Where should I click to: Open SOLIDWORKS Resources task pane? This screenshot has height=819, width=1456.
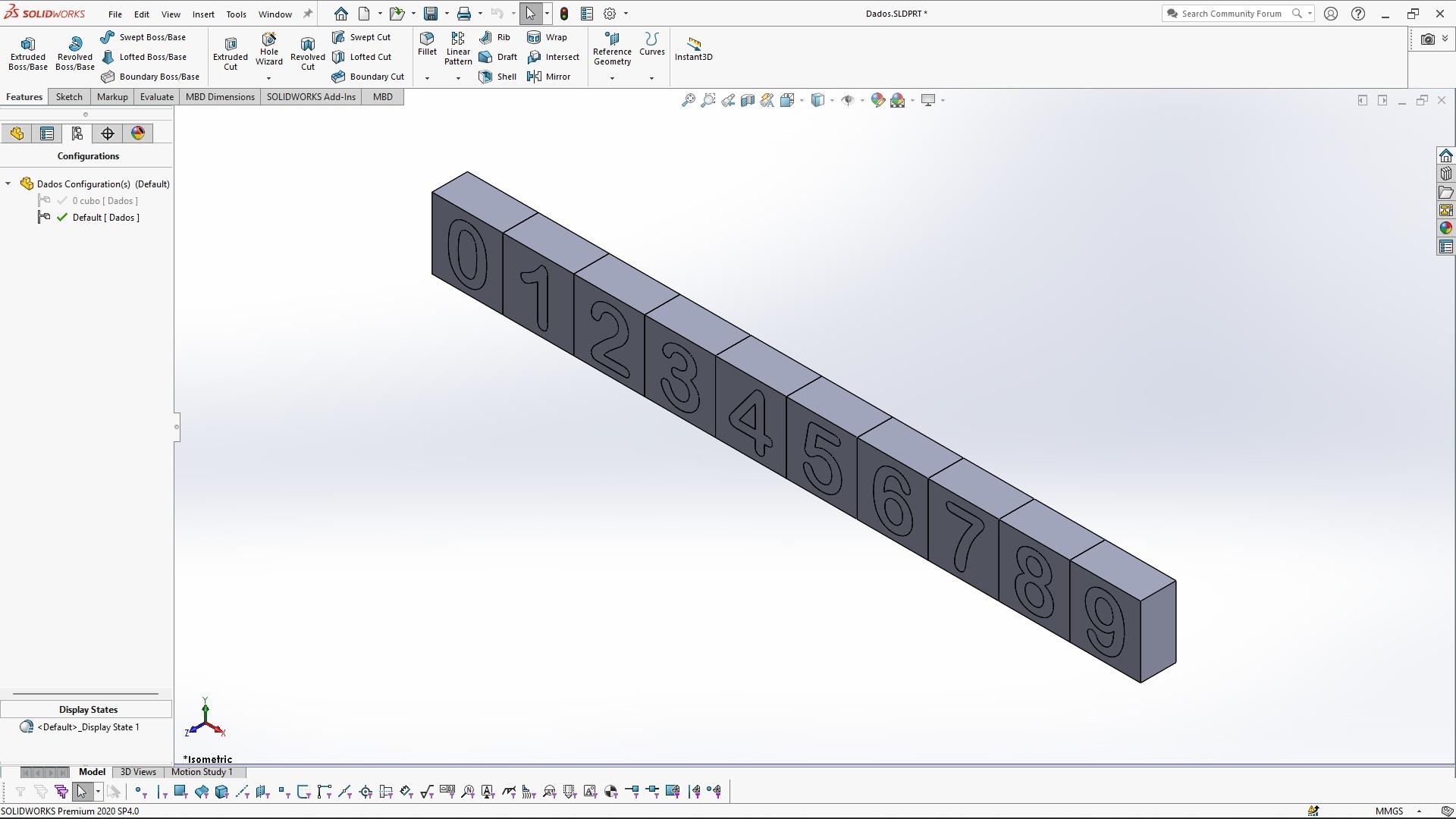pos(1445,155)
